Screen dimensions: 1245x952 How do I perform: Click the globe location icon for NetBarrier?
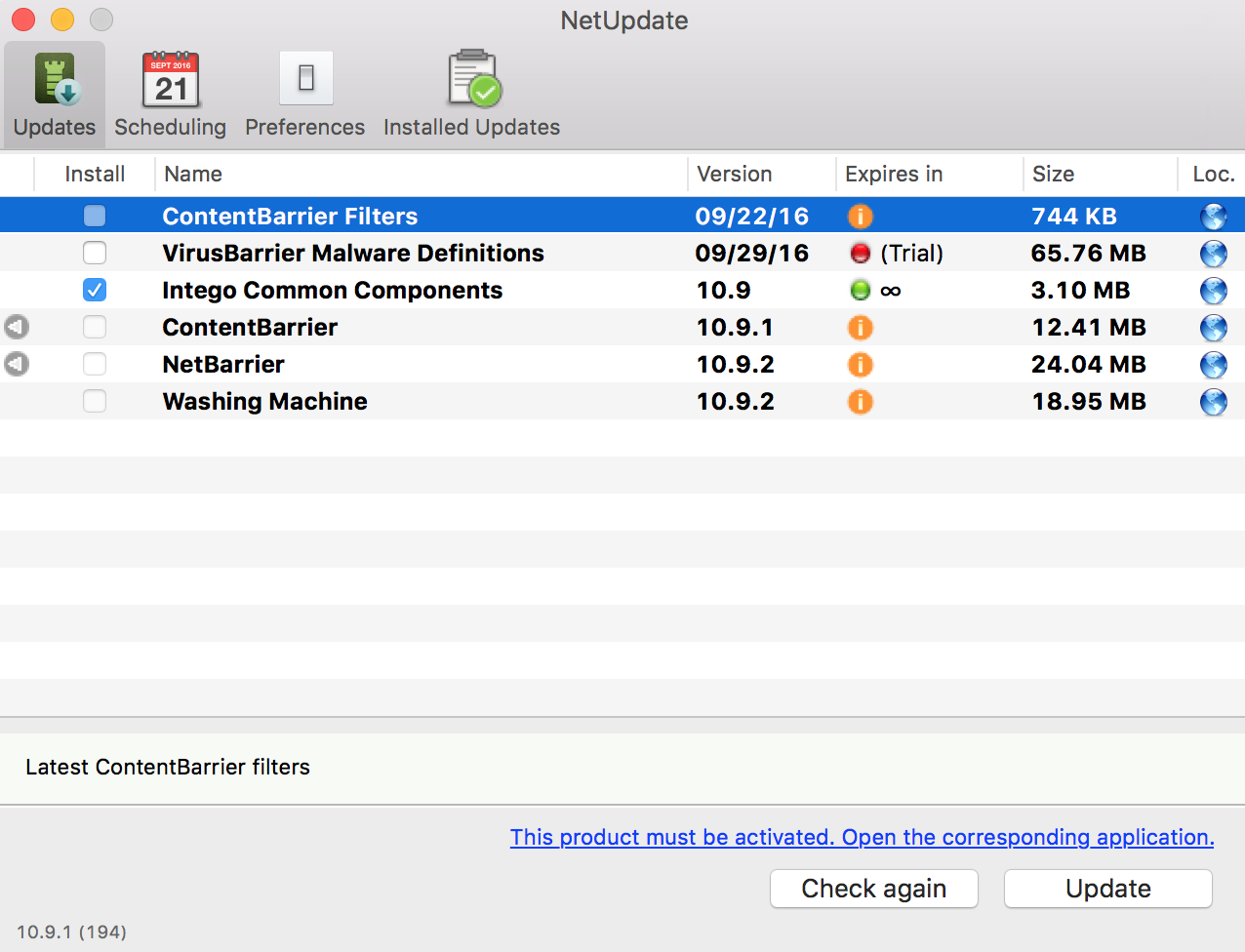point(1214,364)
